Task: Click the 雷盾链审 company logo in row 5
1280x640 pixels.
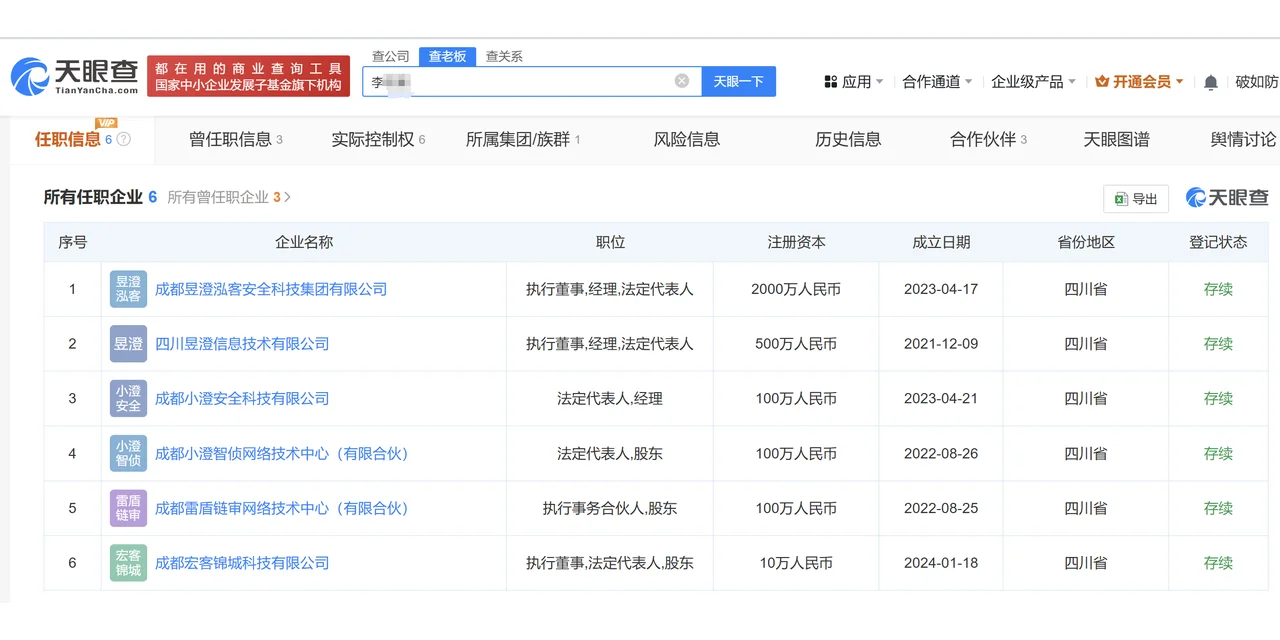Action: point(128,508)
